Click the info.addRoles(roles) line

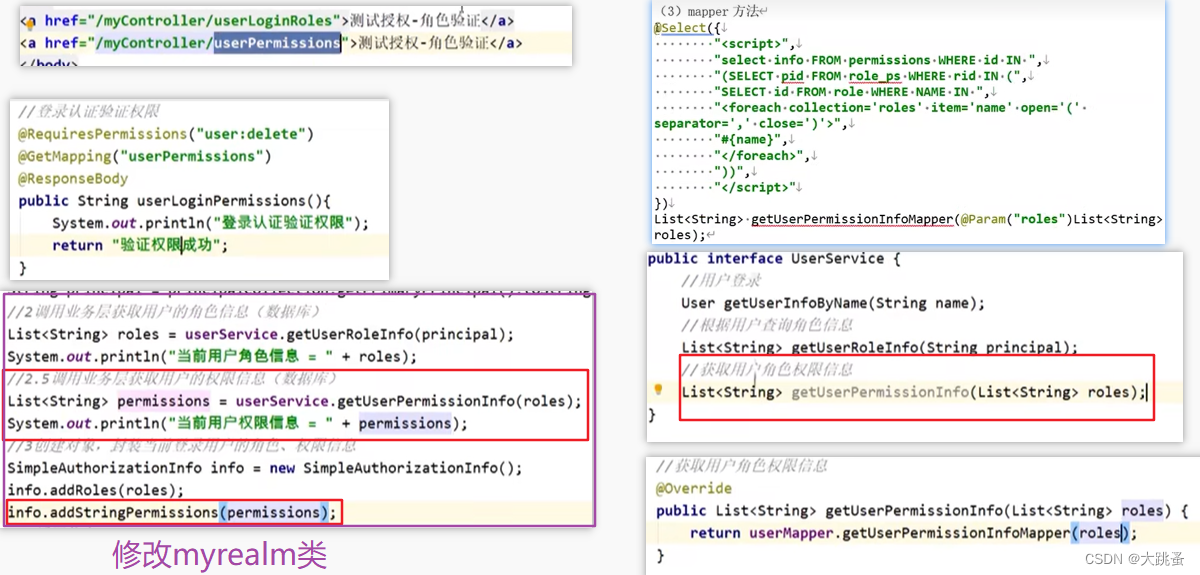pyautogui.click(x=95, y=490)
